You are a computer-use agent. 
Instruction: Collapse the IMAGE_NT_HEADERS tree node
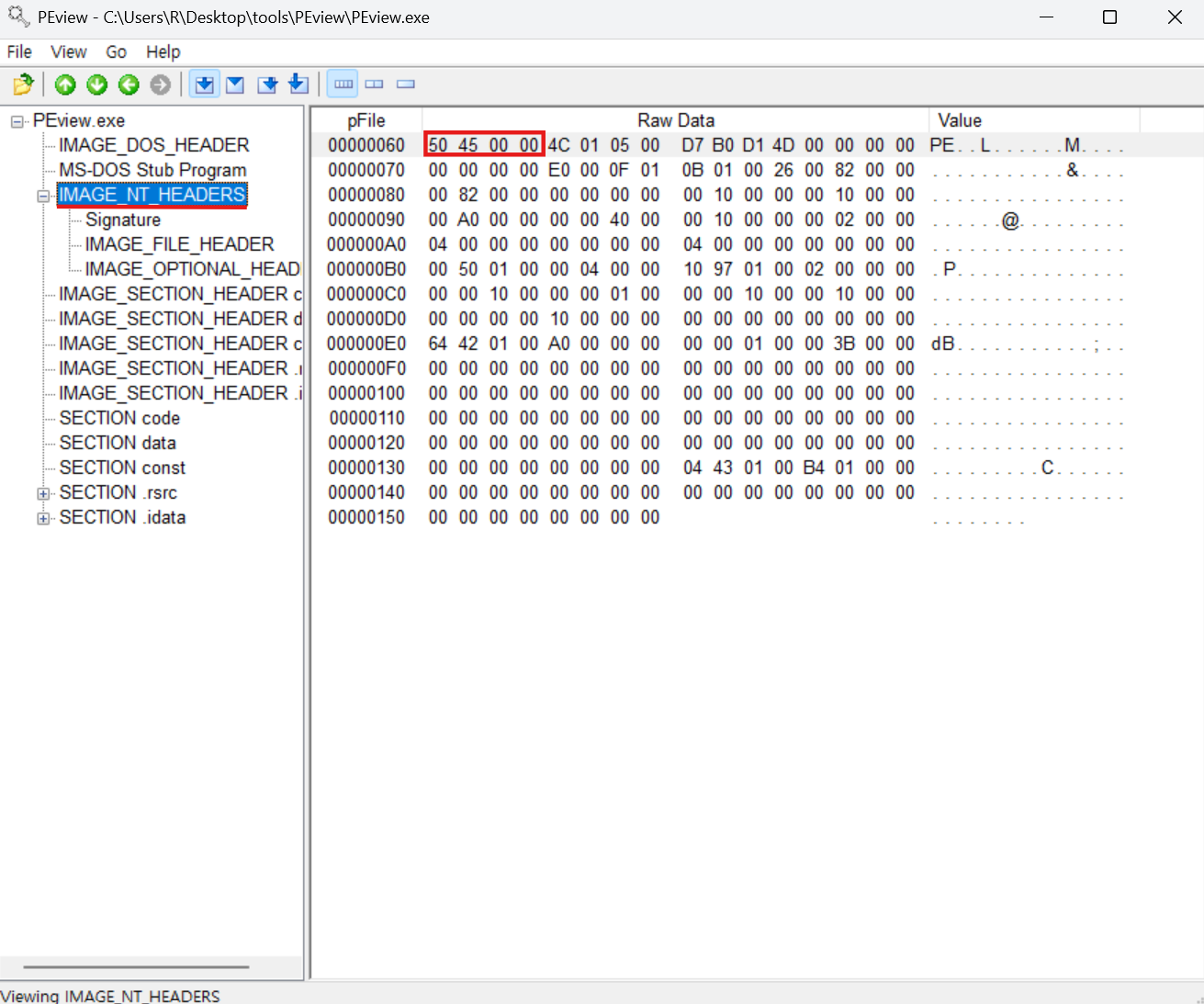pyautogui.click(x=43, y=196)
